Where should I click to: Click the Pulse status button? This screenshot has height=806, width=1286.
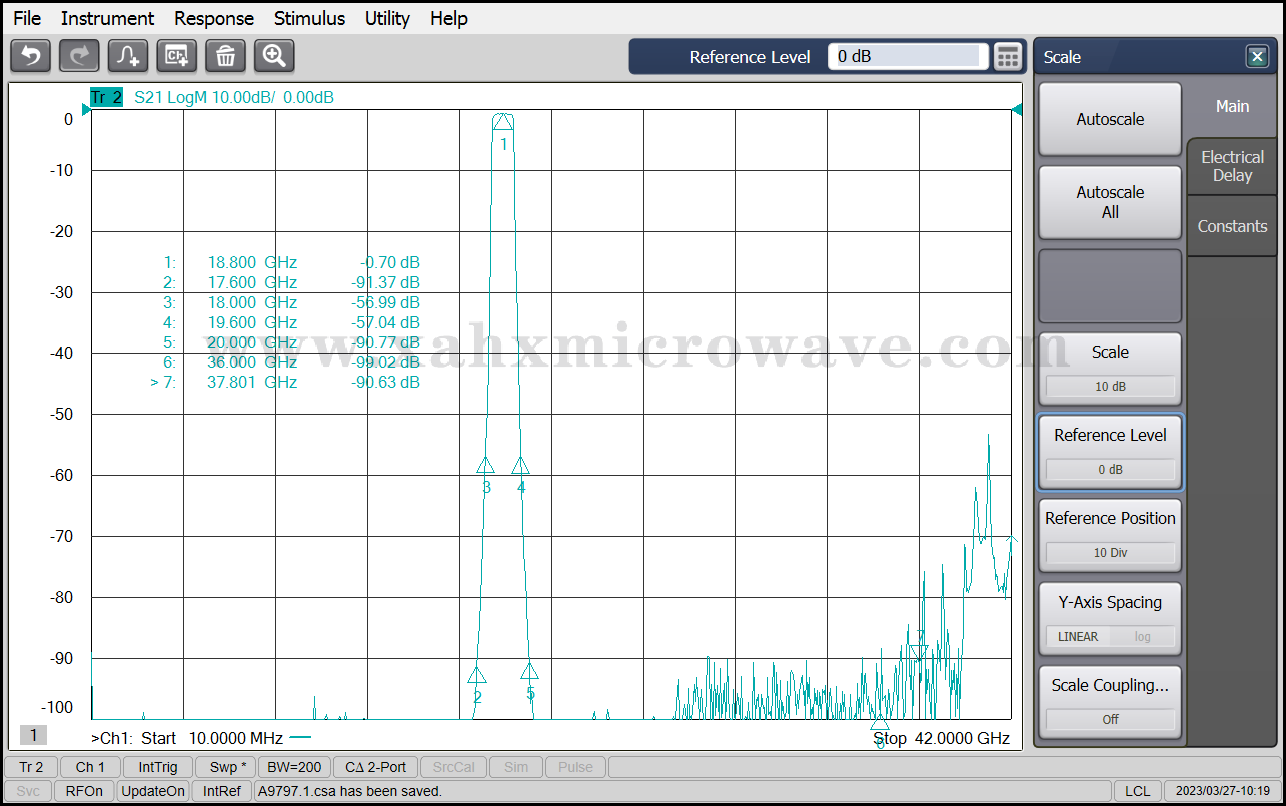click(x=575, y=767)
